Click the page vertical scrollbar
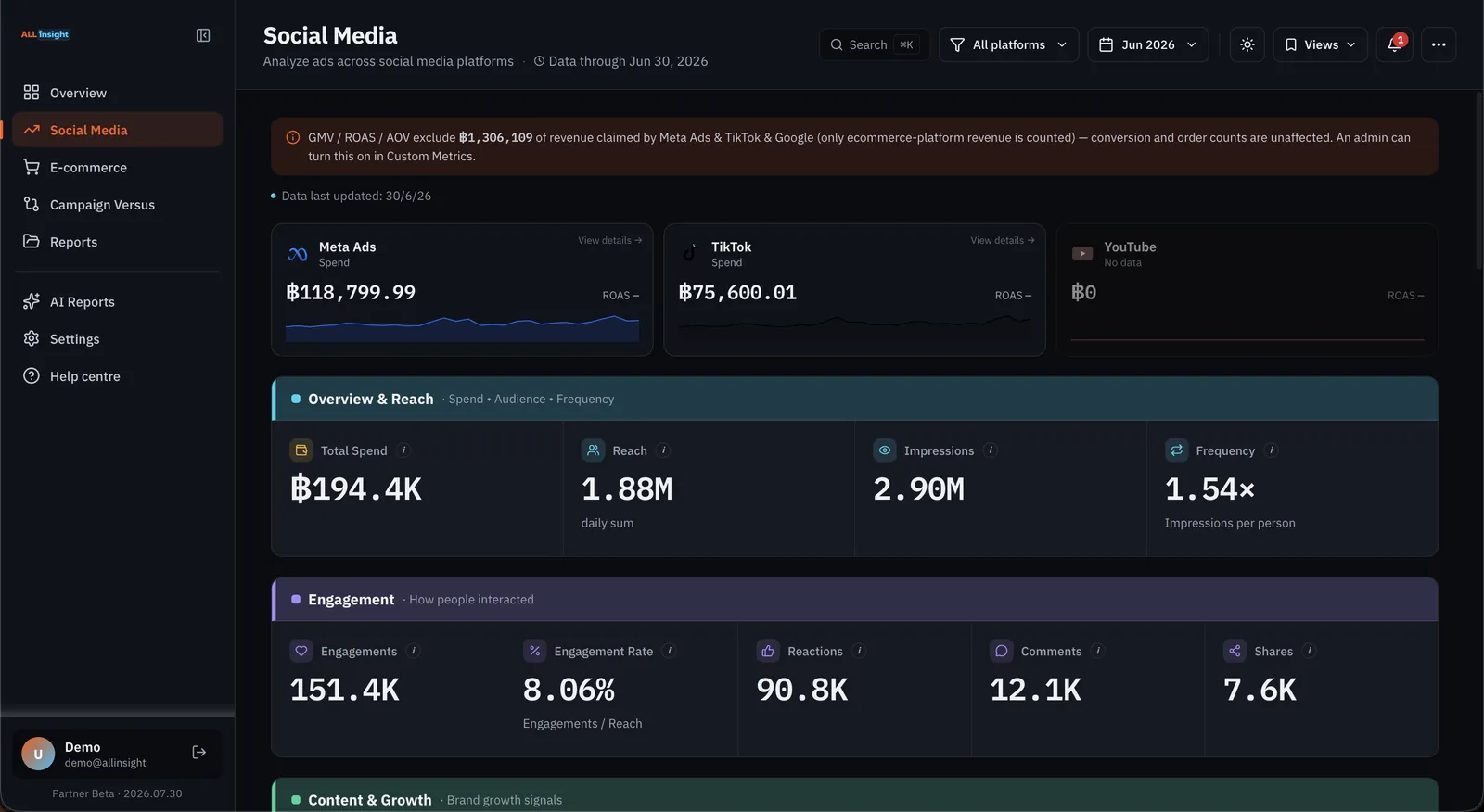 point(1478,181)
